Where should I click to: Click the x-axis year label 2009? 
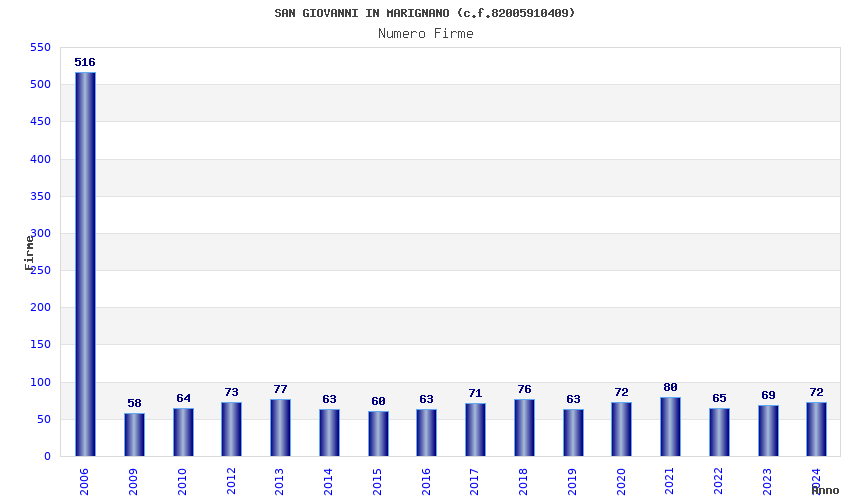[x=133, y=482]
